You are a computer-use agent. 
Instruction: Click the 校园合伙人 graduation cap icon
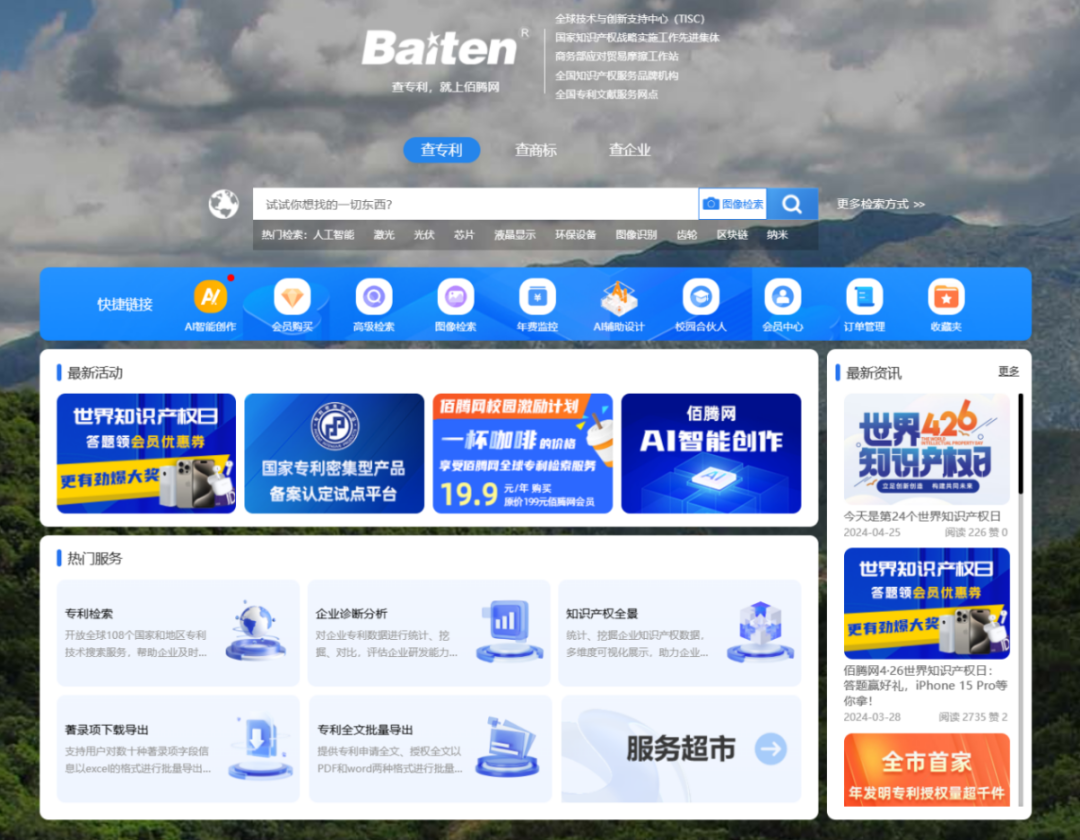(700, 297)
